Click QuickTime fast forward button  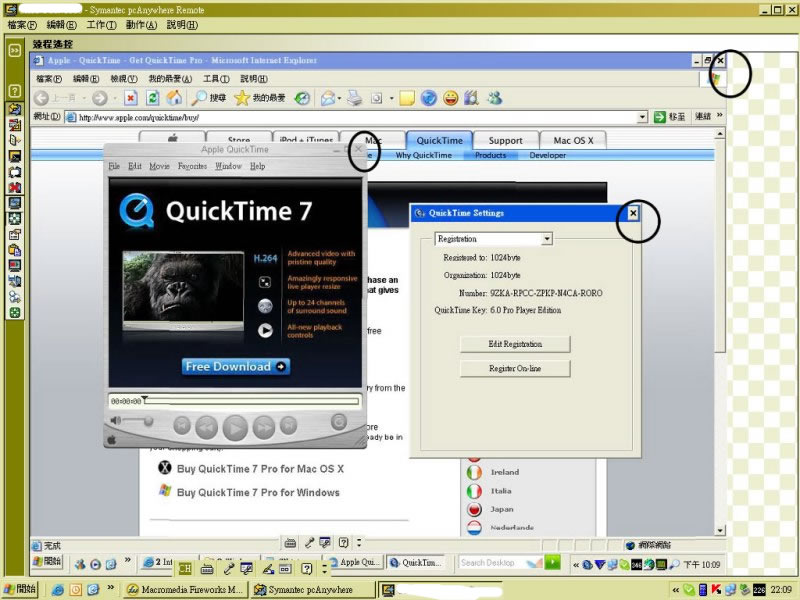[x=264, y=427]
